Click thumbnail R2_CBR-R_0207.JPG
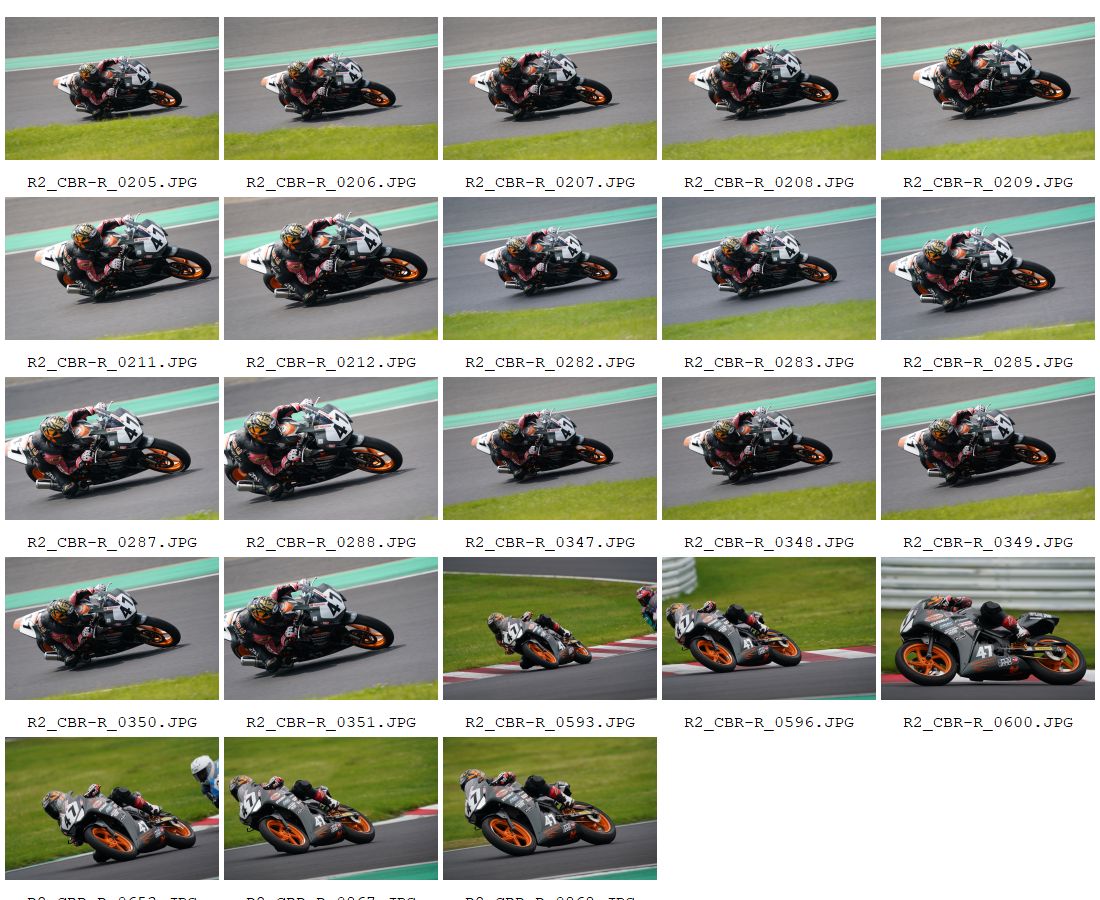Viewport: 1100px width, 900px height. (x=550, y=88)
